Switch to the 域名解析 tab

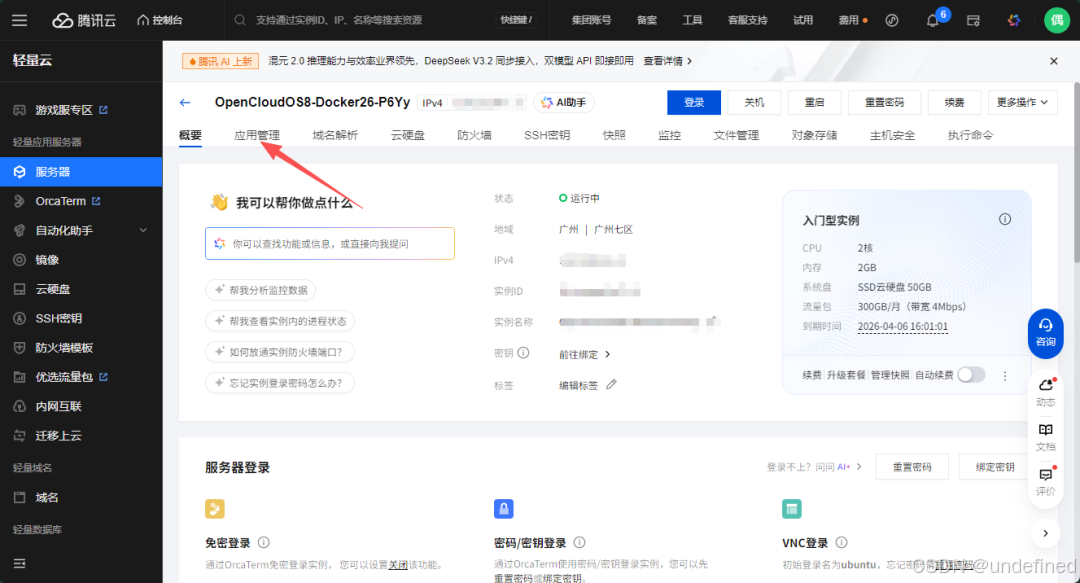pyautogui.click(x=335, y=135)
